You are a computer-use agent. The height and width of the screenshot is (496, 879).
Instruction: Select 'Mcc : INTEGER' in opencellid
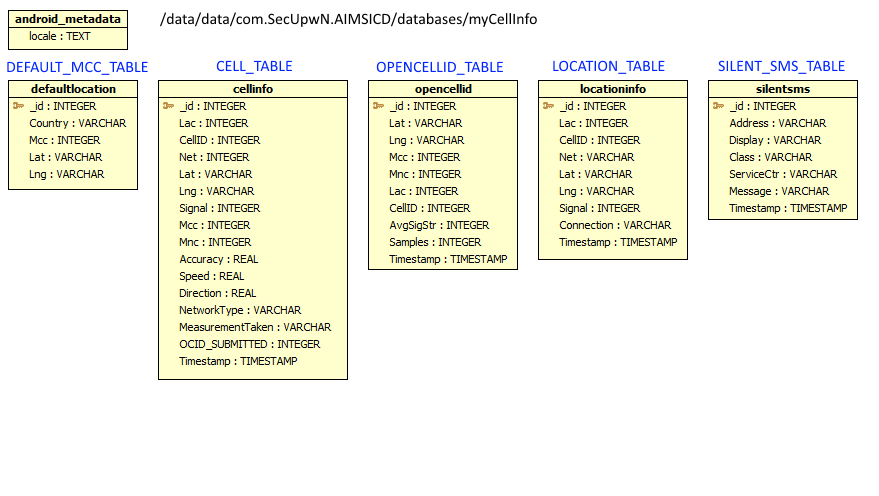pos(424,157)
